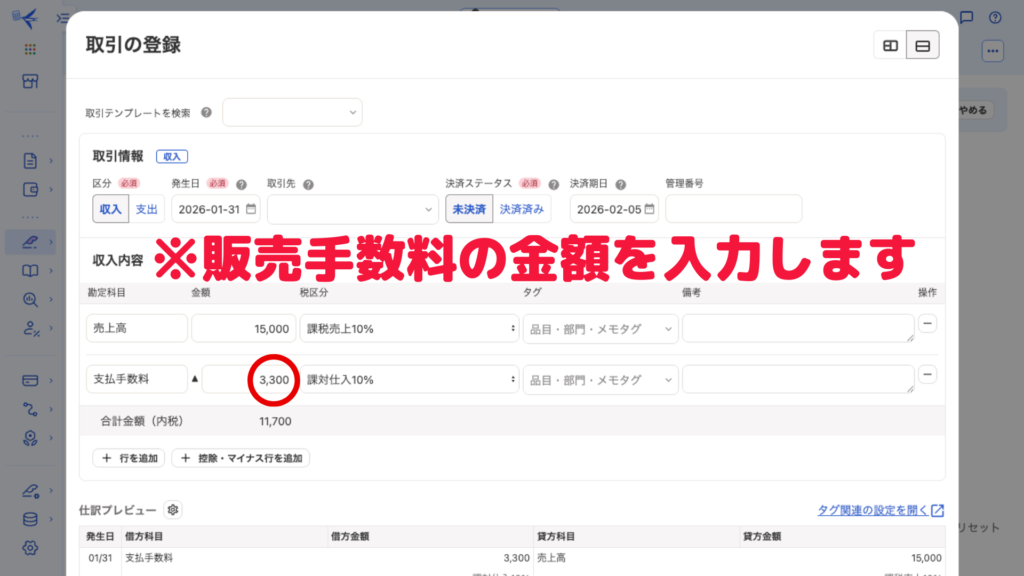Image resolution: width=1024 pixels, height=576 pixels.
Task: Expand the 取引テンプレート search dropdown
Action: click(292, 113)
